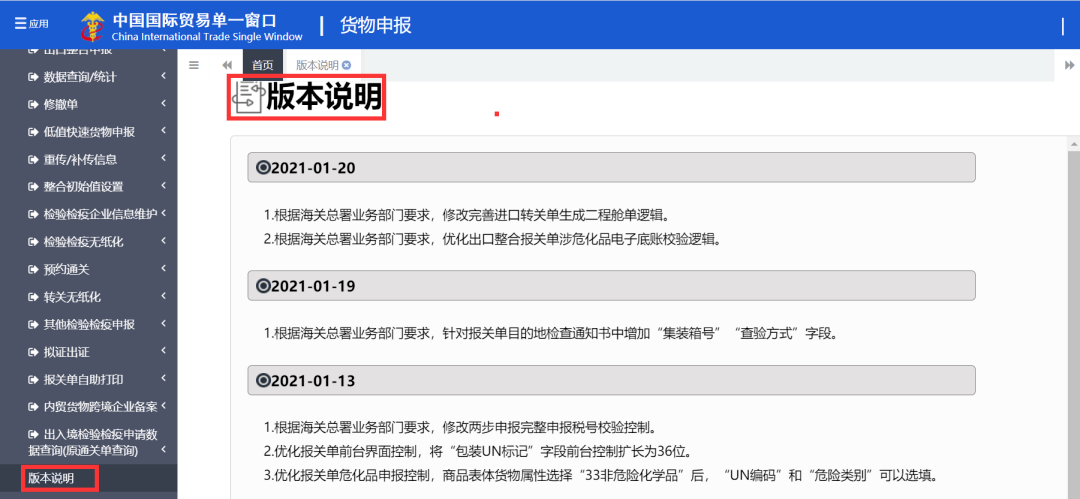This screenshot has width=1080, height=499.
Task: Click text about 两步申报完整申报税号校验
Action: pyautogui.click(x=459, y=426)
